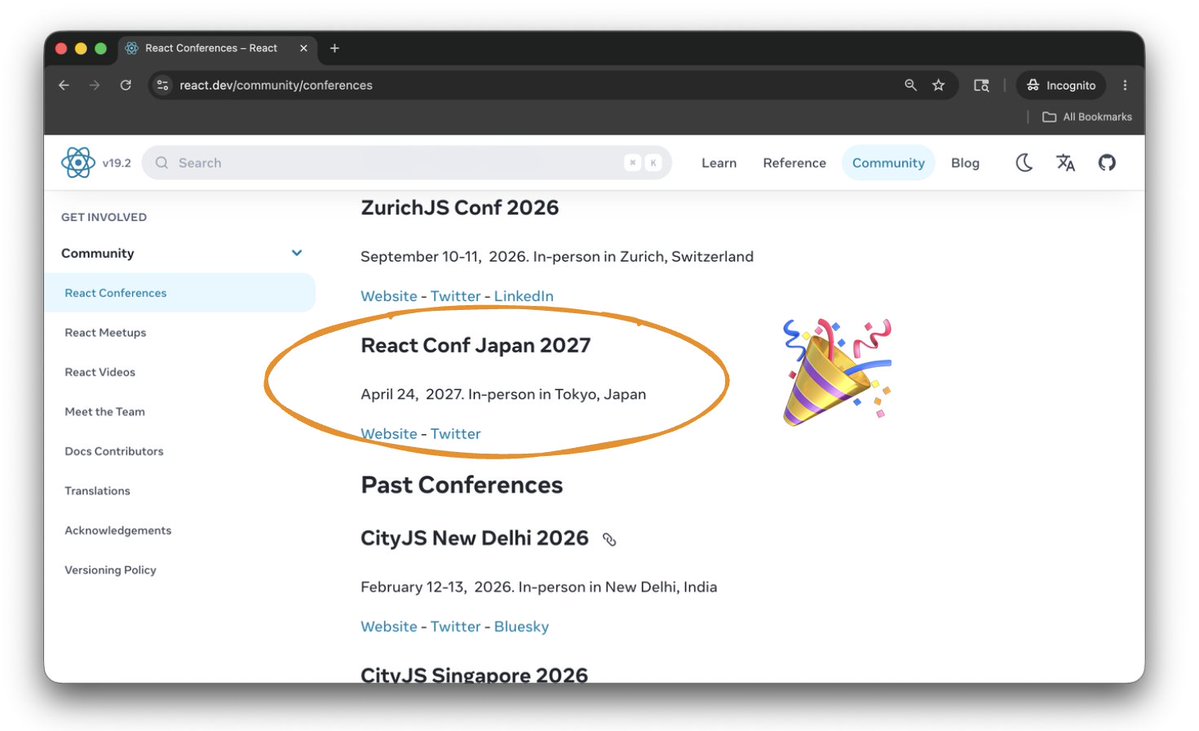
Task: Click the ZurichJS Conf 2026 heading
Action: point(460,207)
